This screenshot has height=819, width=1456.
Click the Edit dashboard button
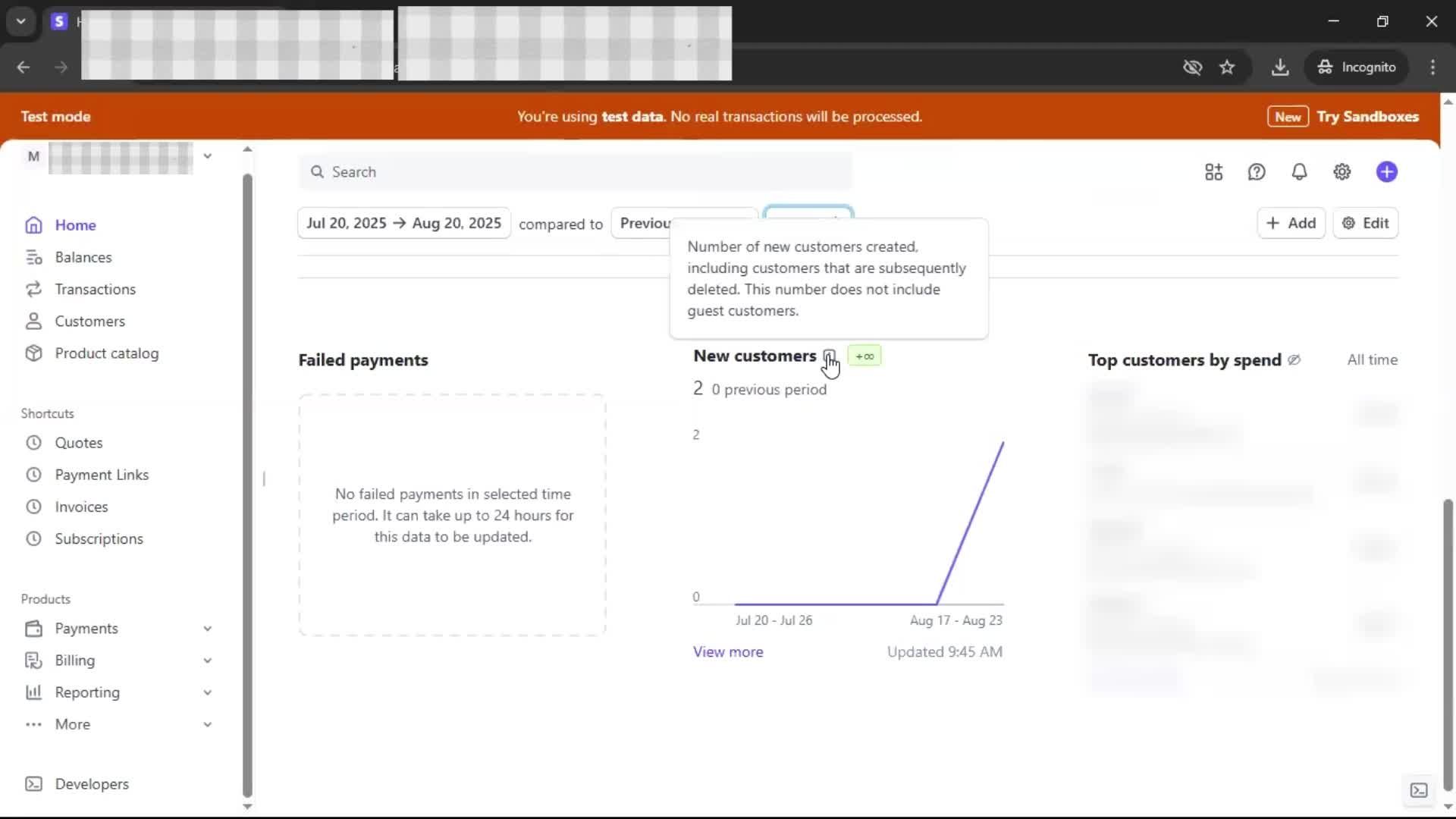tap(1365, 223)
